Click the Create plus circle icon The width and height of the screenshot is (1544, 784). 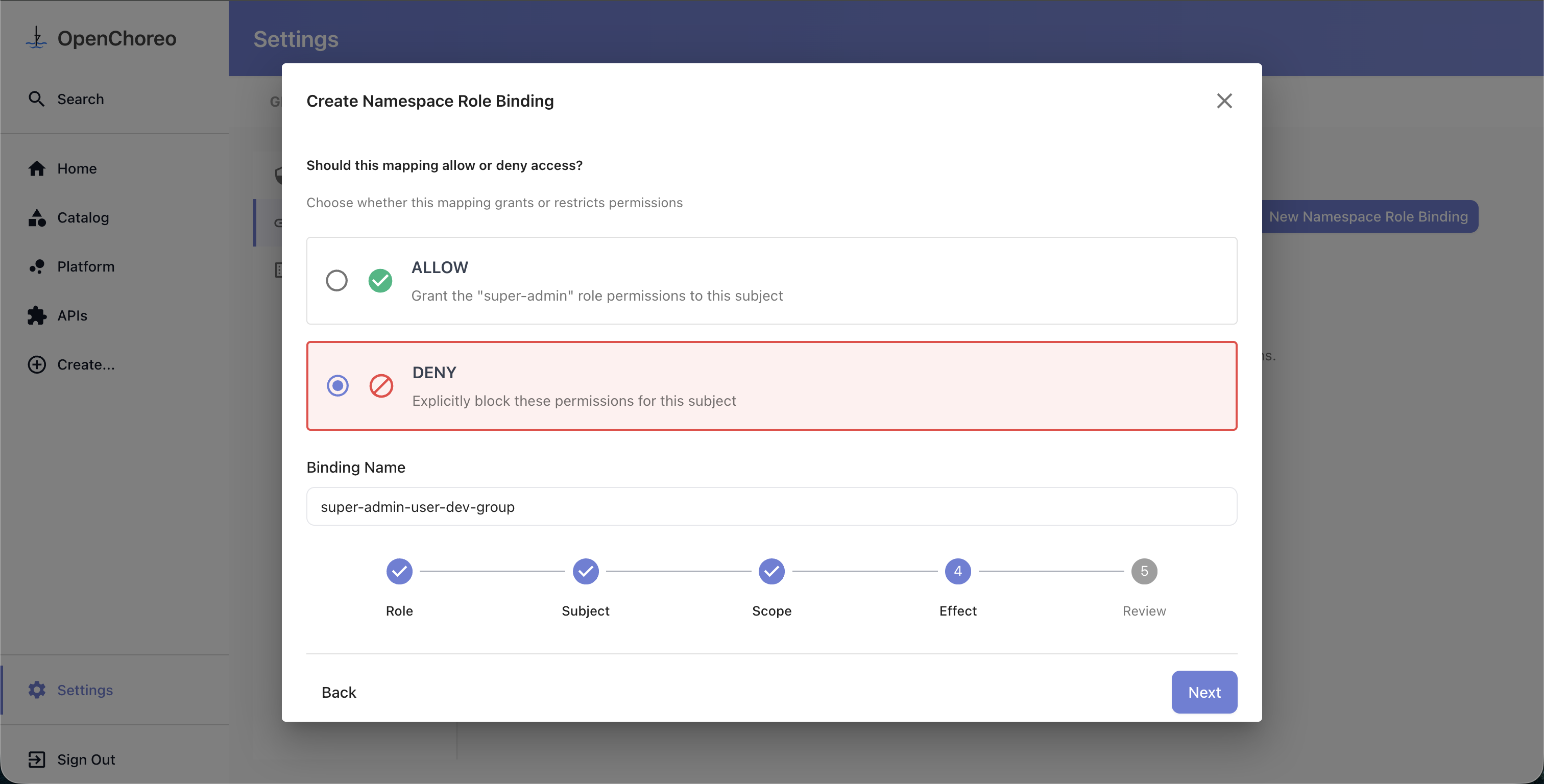point(37,364)
